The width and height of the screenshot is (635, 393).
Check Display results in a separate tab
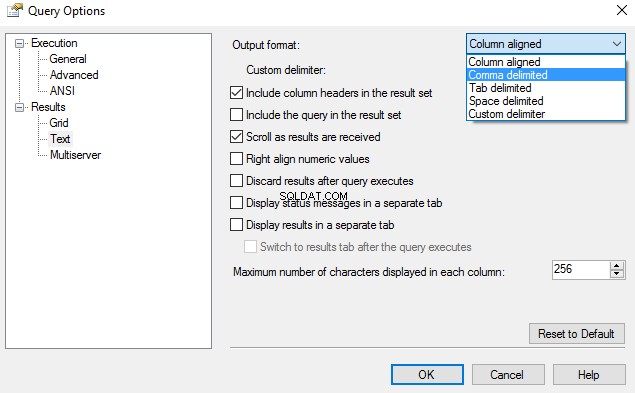(x=237, y=224)
